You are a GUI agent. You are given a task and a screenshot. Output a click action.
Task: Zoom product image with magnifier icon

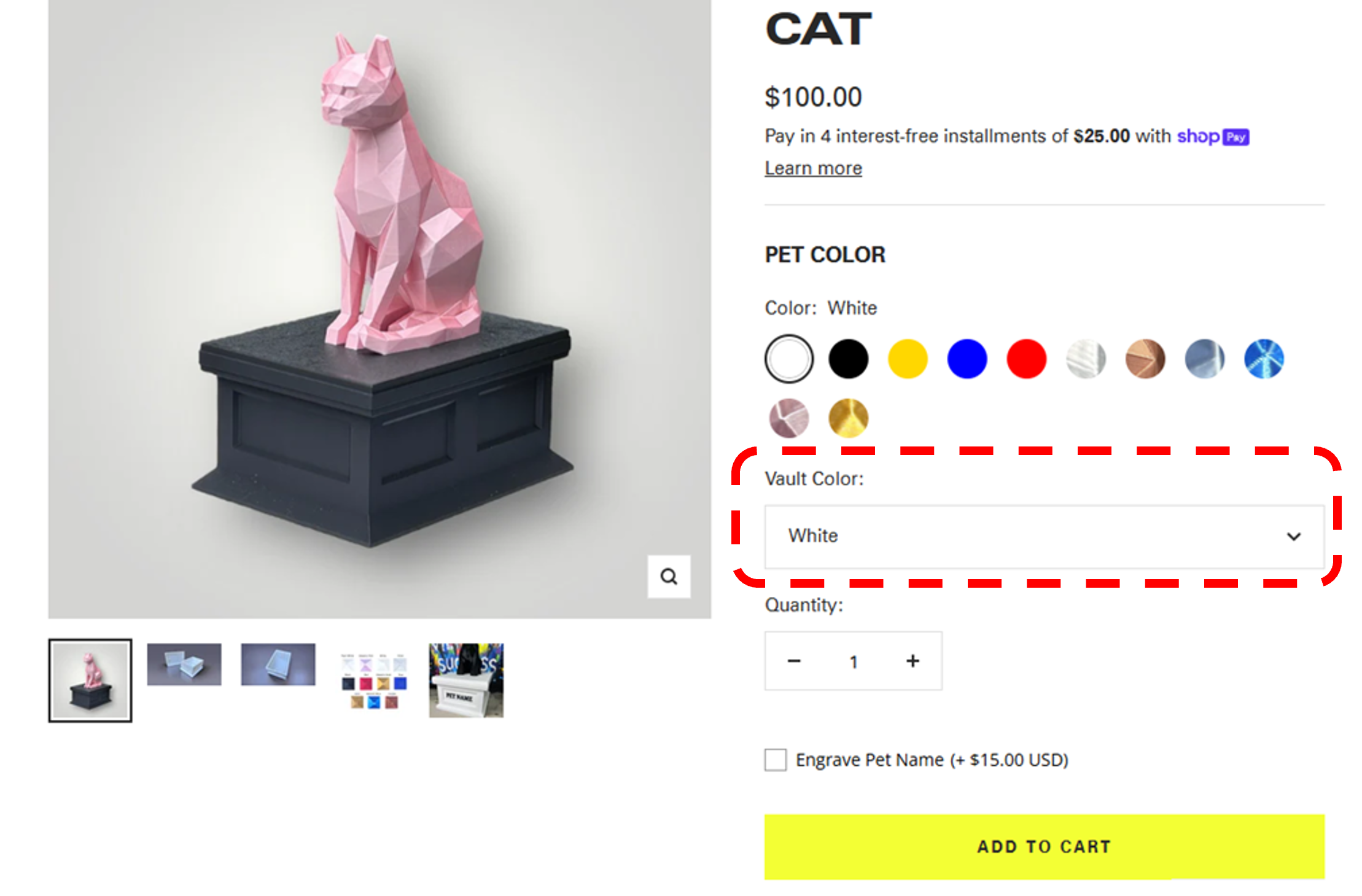669,576
